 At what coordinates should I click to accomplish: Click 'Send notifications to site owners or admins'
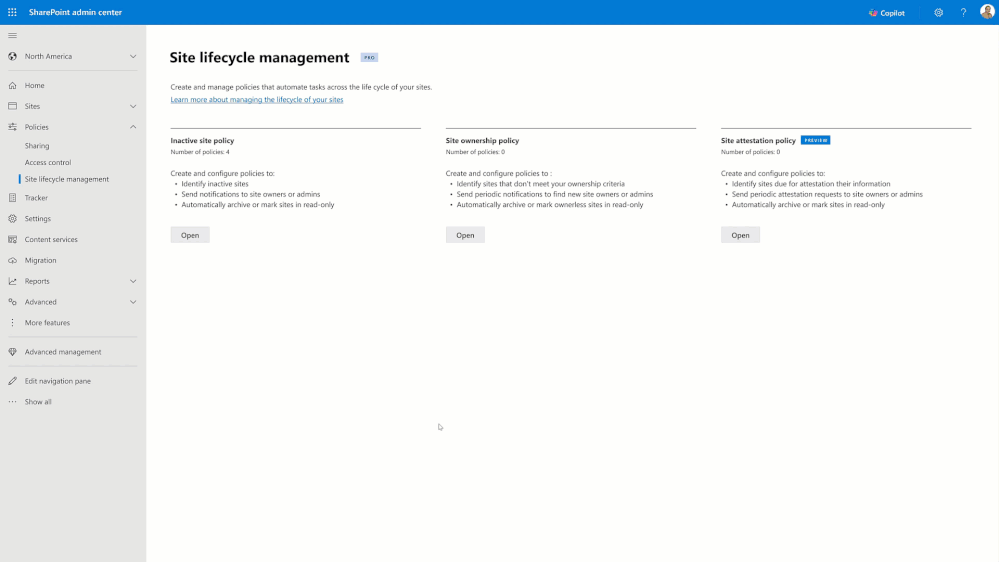click(250, 194)
